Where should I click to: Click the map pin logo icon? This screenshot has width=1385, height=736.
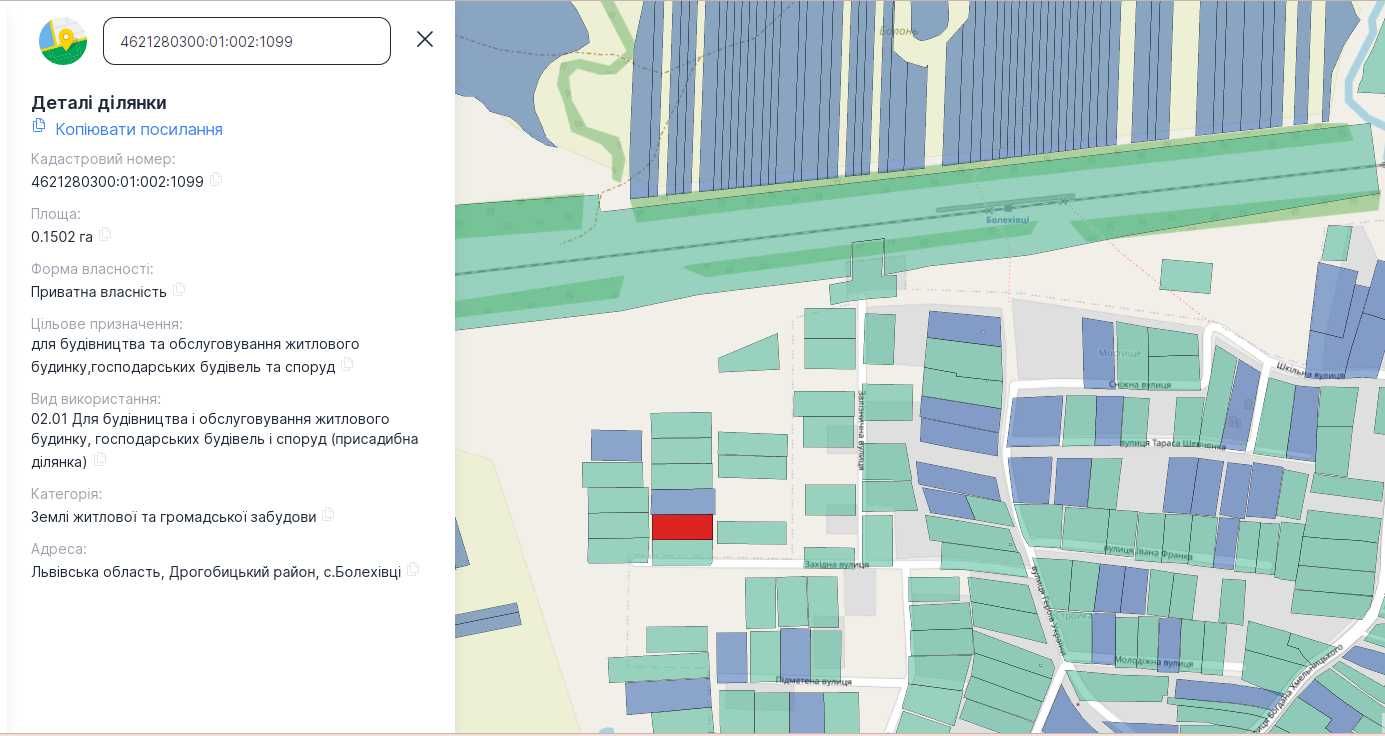click(x=63, y=41)
